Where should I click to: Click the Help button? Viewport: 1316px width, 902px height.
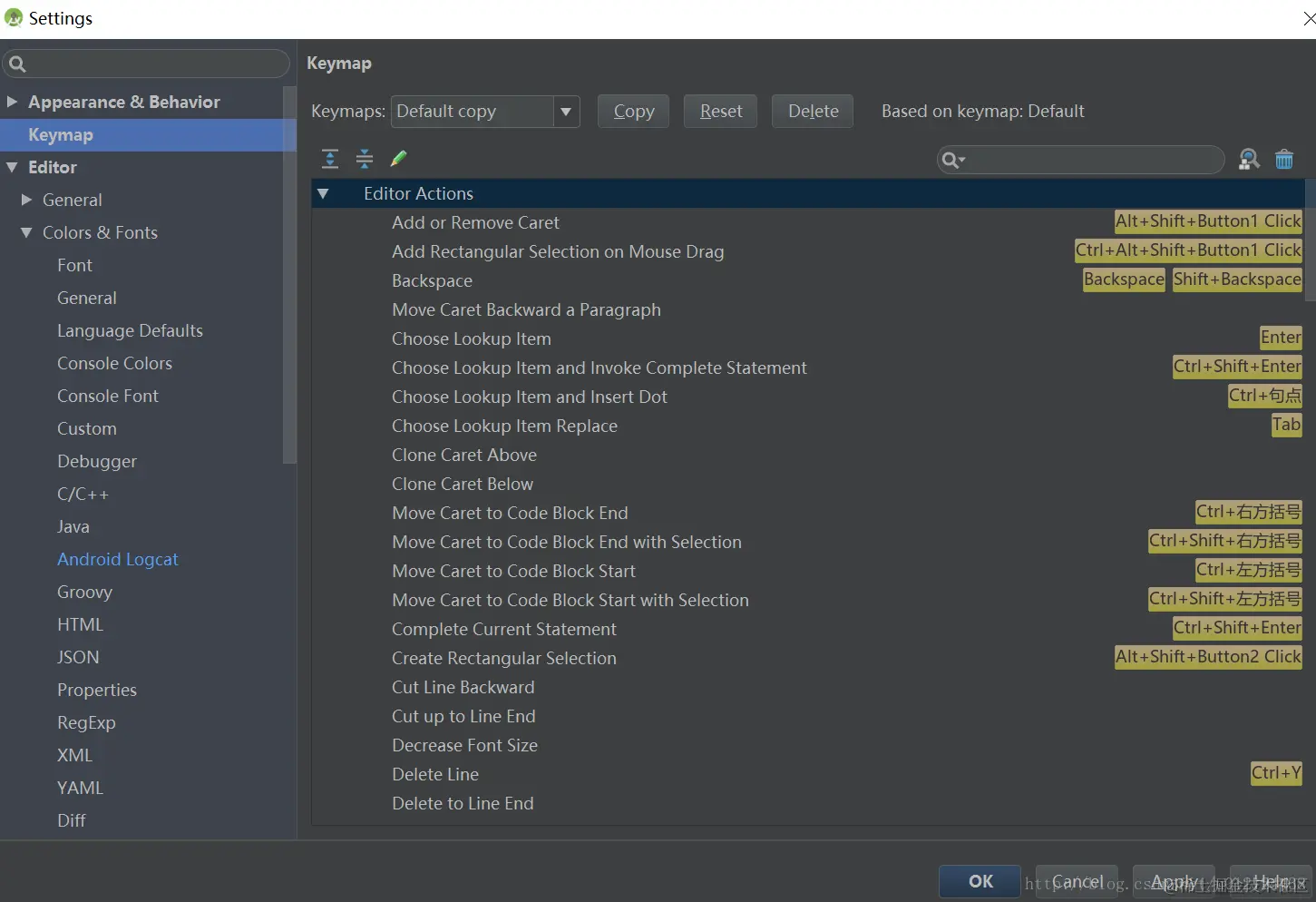click(1271, 881)
